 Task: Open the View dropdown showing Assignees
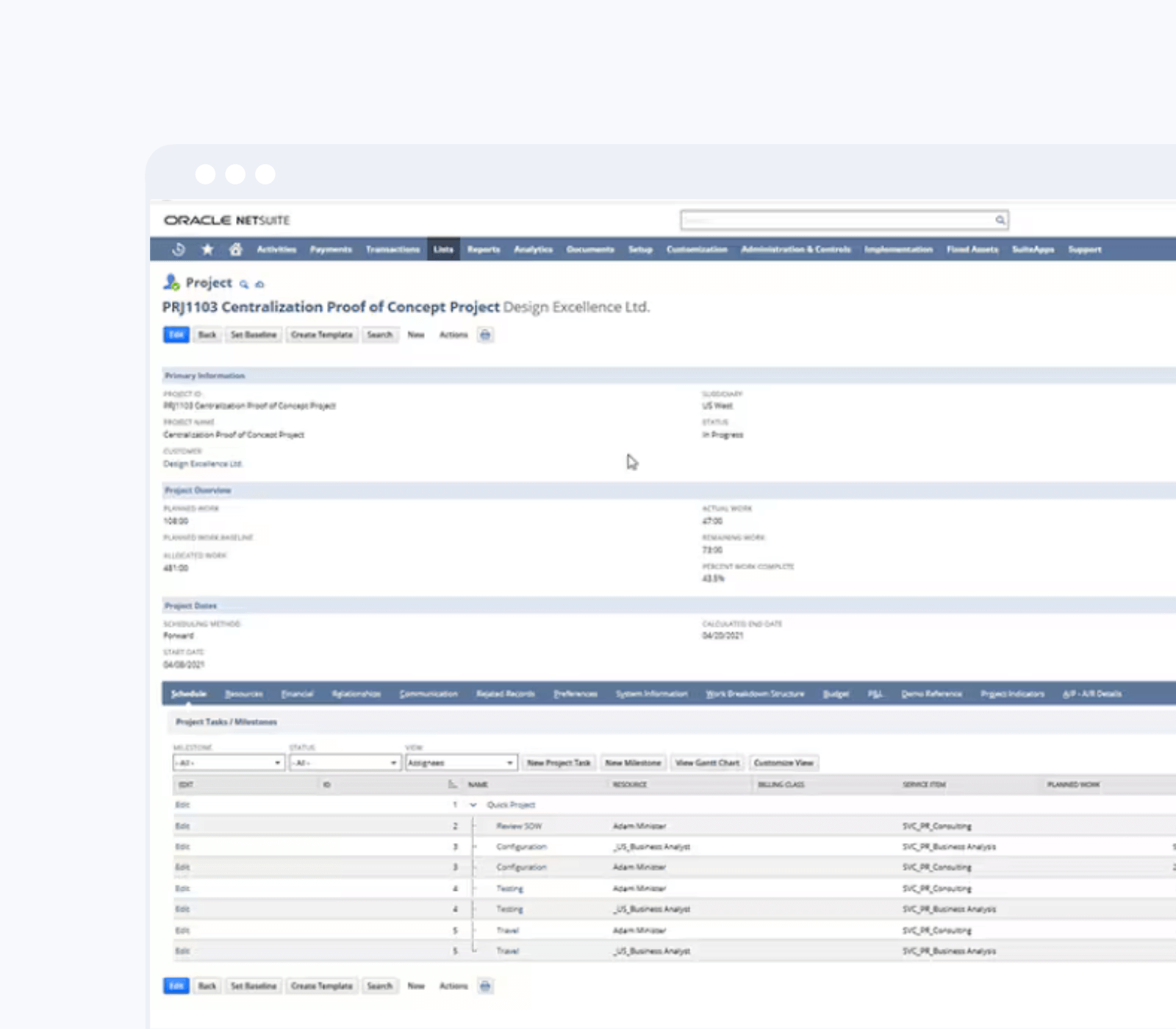click(x=461, y=763)
